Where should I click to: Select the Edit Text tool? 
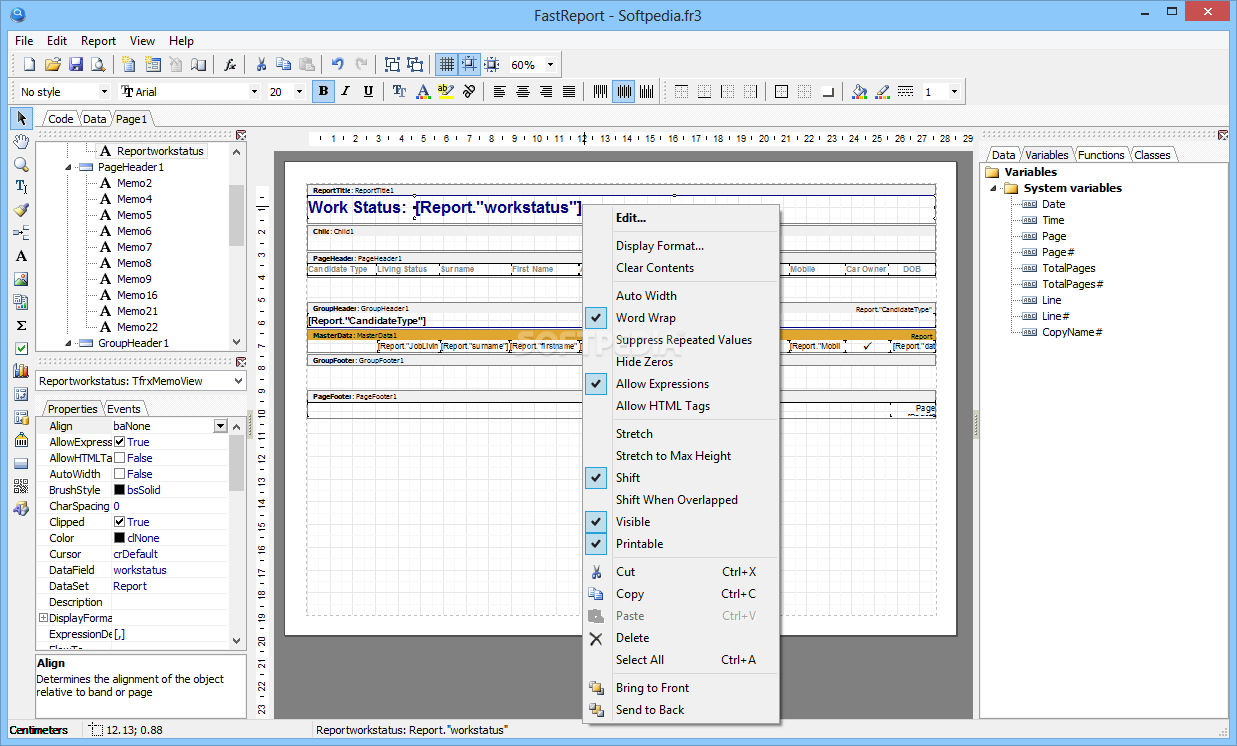(21, 187)
